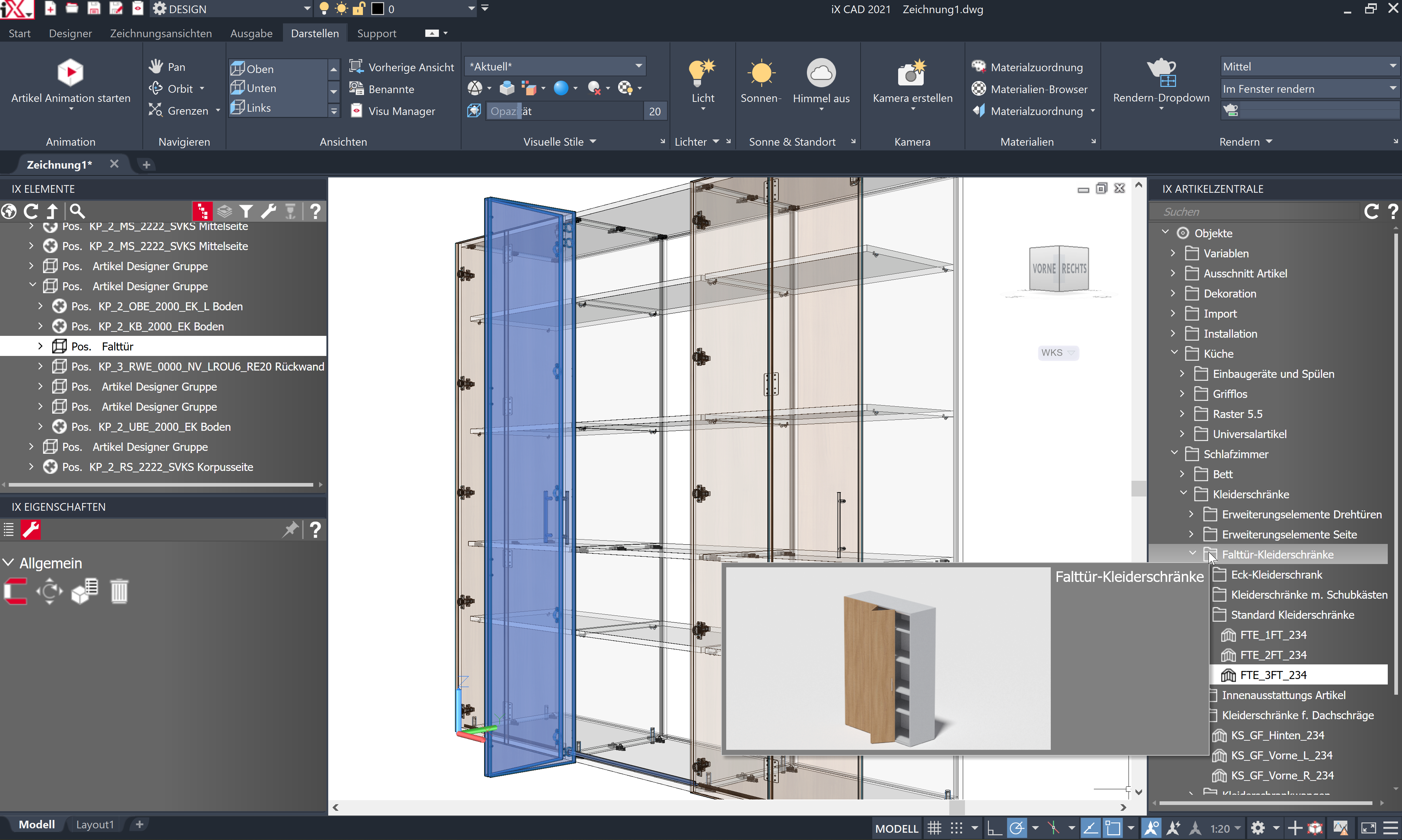Collapse the Küche folder
Image resolution: width=1402 pixels, height=840 pixels.
[x=1174, y=353]
